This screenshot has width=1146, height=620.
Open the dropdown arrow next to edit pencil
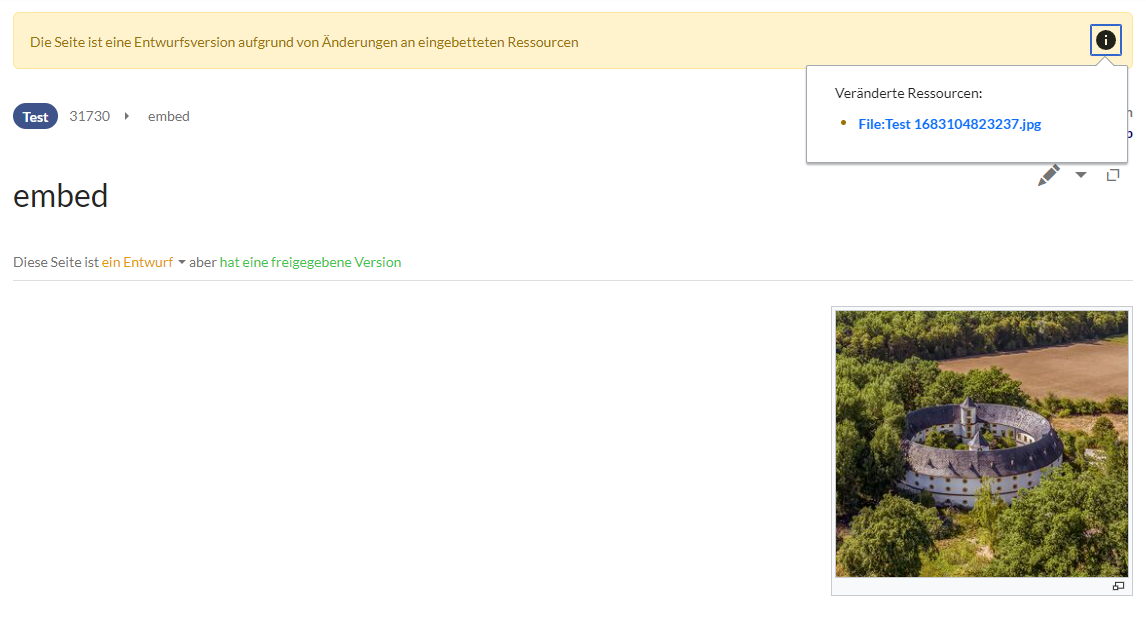coord(1081,175)
